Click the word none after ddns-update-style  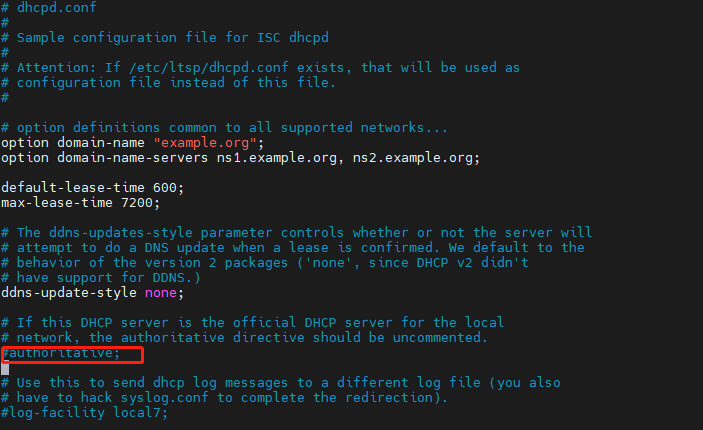click(x=161, y=293)
